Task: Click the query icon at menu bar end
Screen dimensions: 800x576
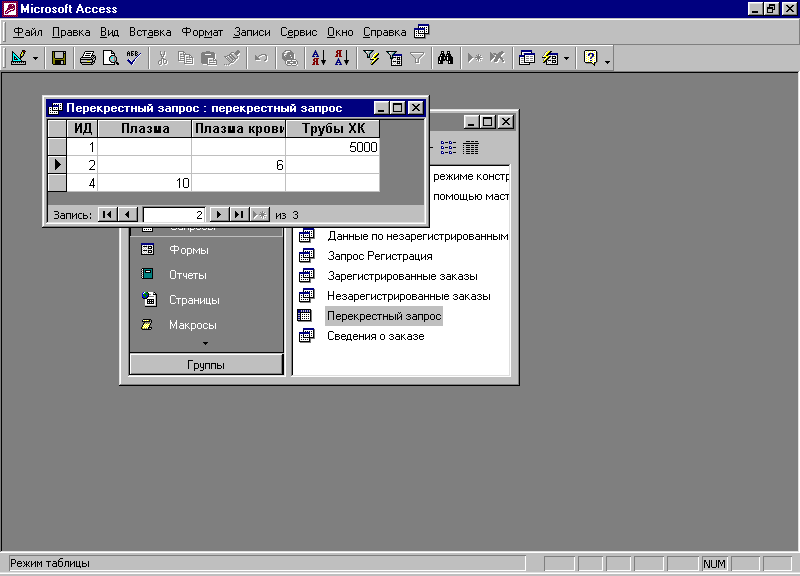Action: 421,32
